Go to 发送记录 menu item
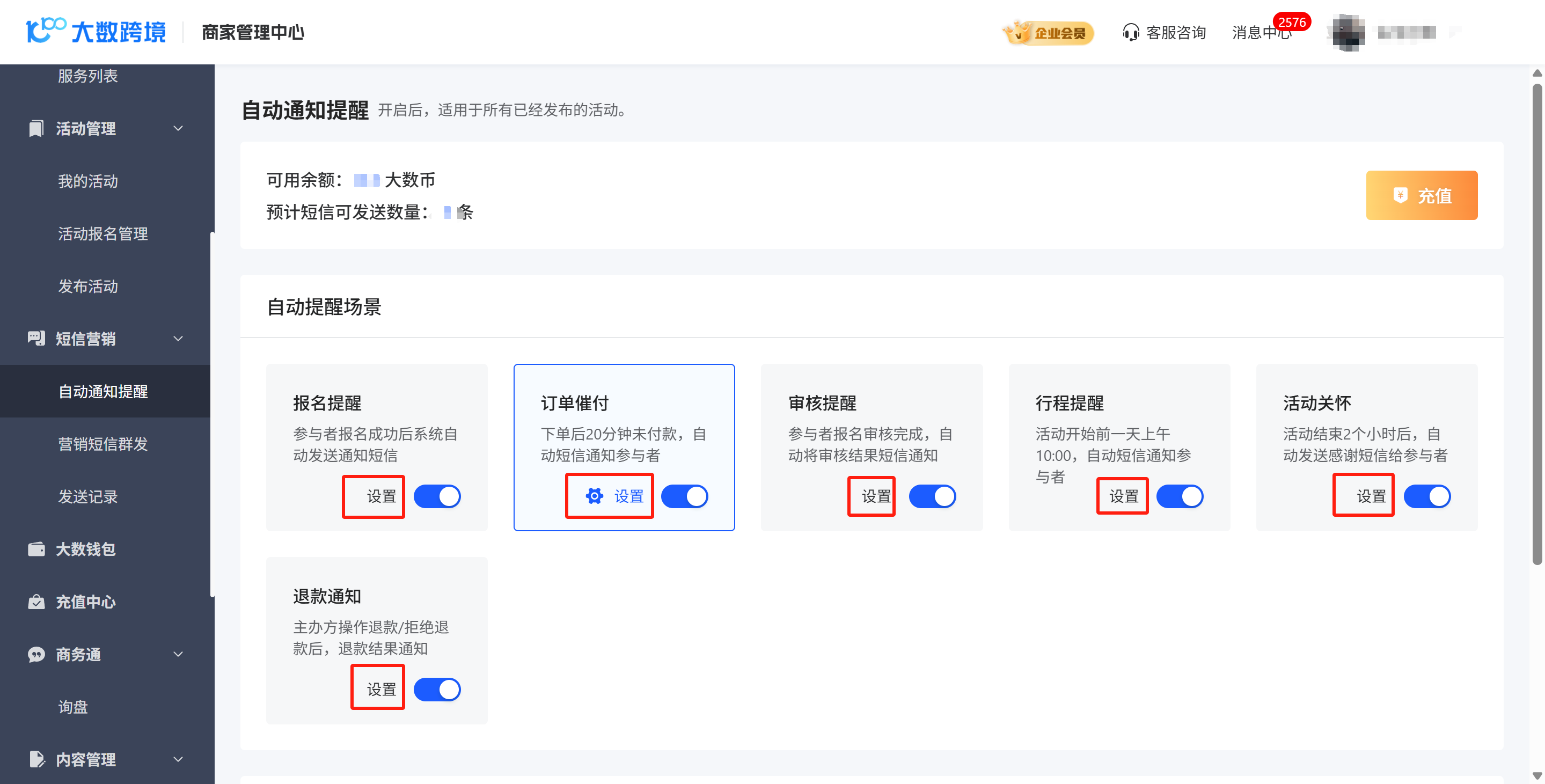This screenshot has height=784, width=1545. pos(87,497)
